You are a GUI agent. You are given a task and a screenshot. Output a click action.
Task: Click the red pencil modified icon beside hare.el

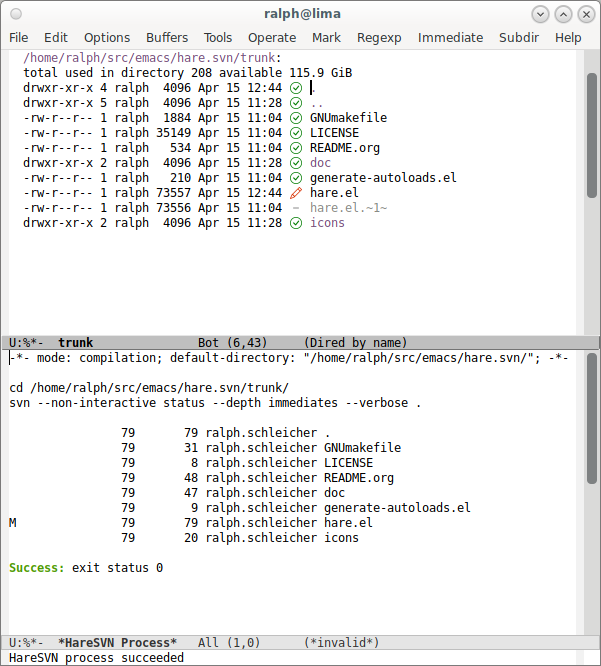tap(296, 193)
